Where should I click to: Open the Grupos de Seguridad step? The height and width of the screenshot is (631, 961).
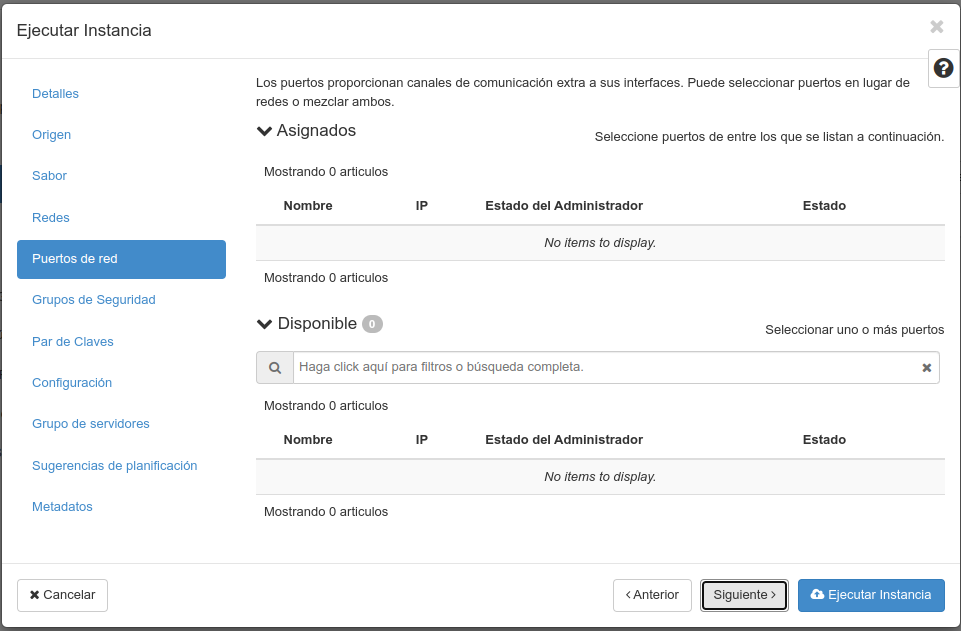93,299
